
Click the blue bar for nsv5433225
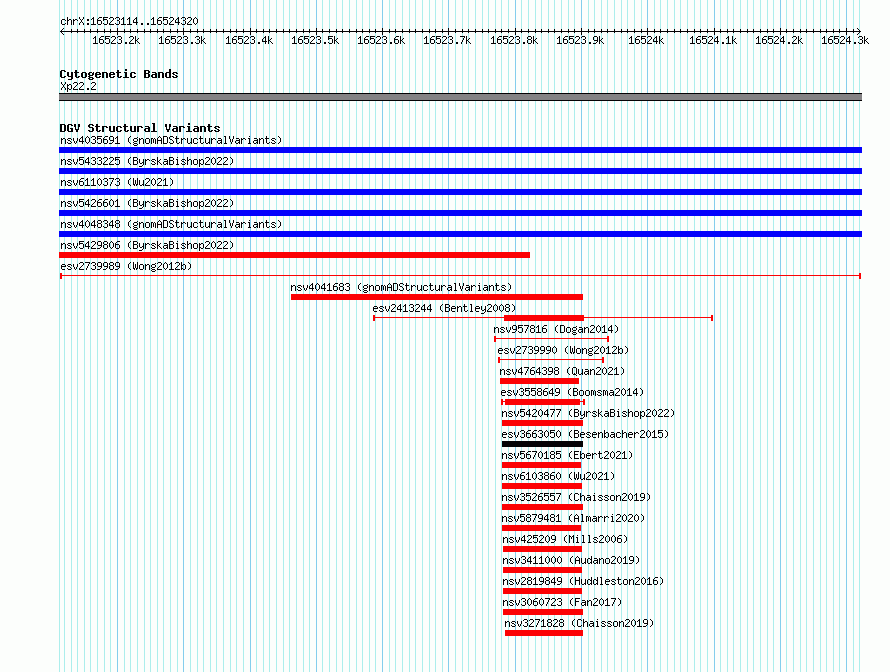click(460, 171)
